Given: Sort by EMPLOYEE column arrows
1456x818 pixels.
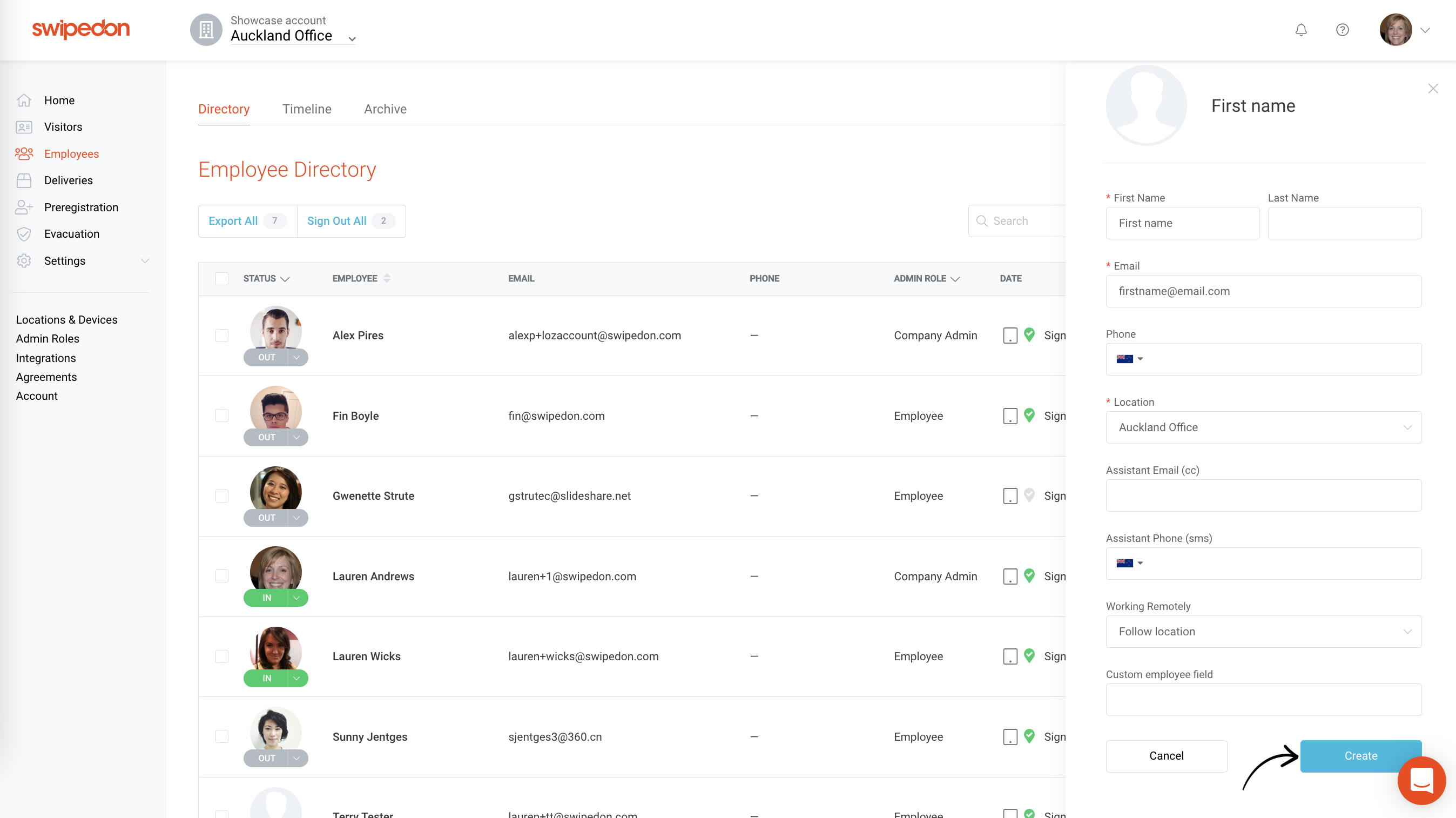Looking at the screenshot, I should (387, 278).
